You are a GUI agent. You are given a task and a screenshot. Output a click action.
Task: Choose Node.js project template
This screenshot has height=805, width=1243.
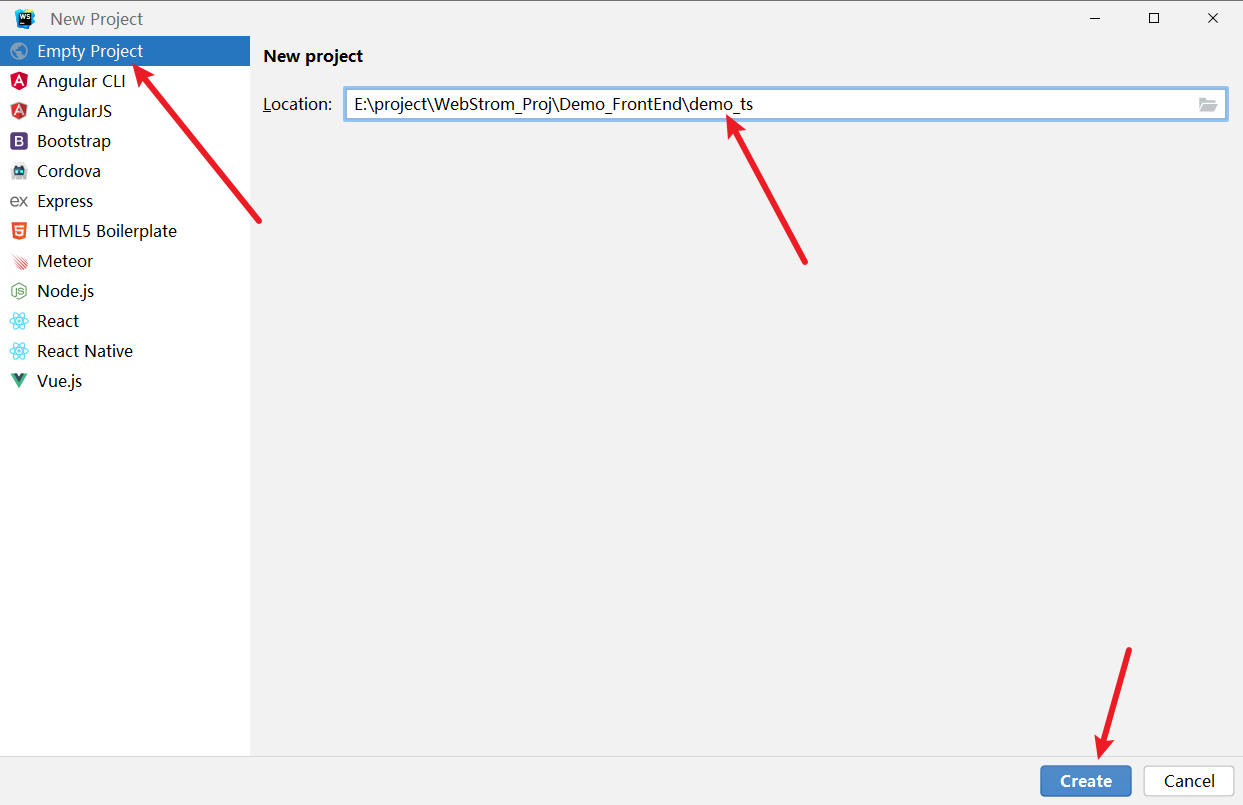[125, 291]
